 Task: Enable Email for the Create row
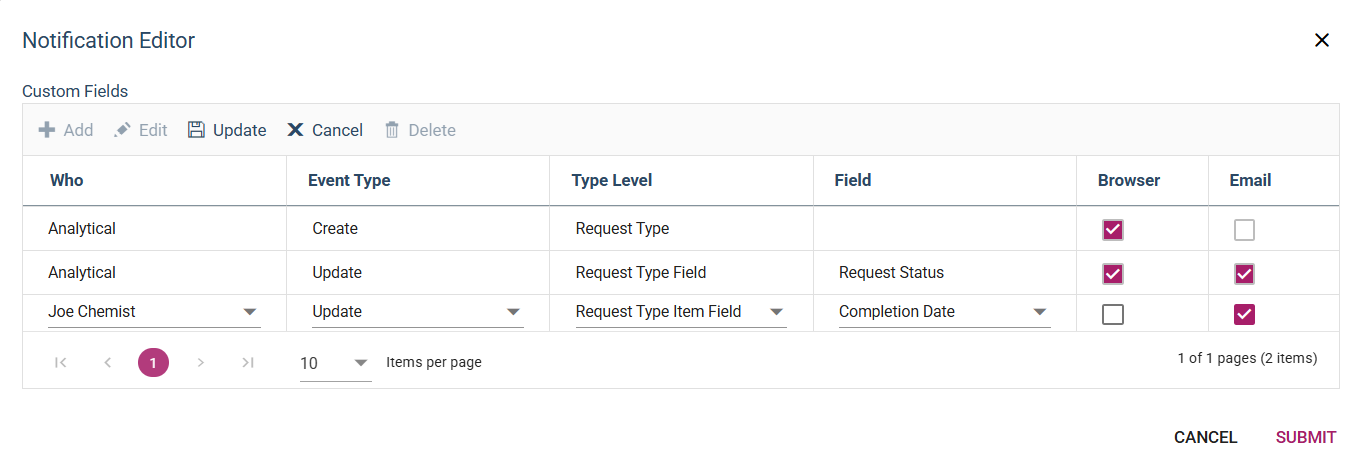(x=1244, y=230)
